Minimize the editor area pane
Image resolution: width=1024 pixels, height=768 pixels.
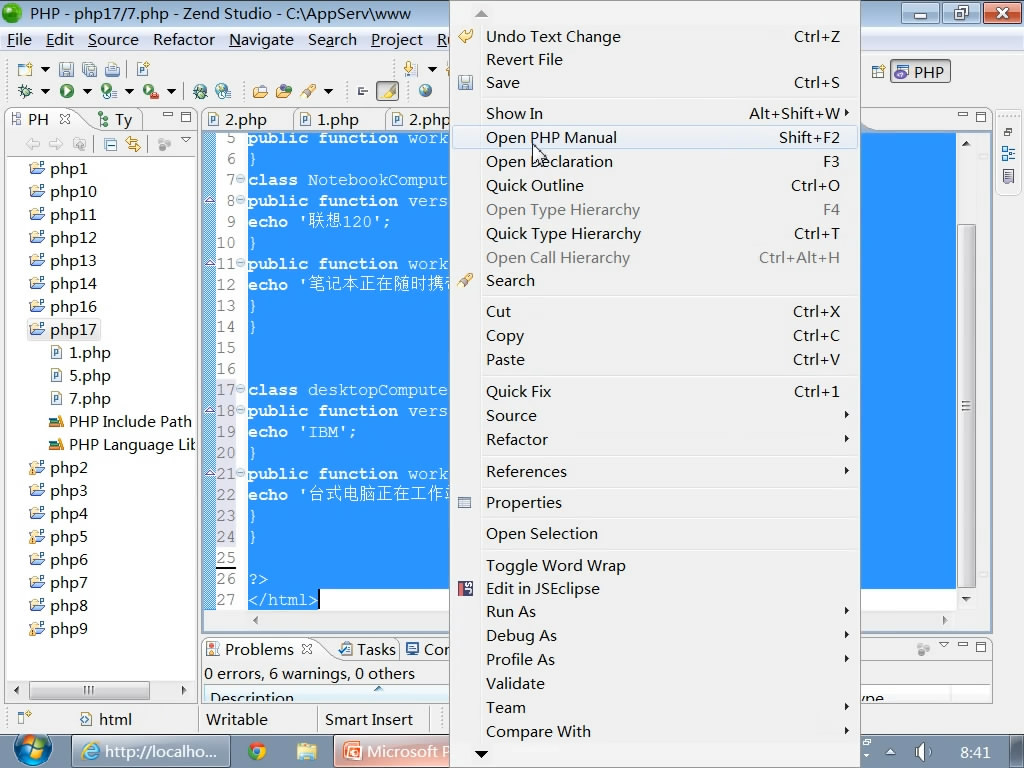963,116
